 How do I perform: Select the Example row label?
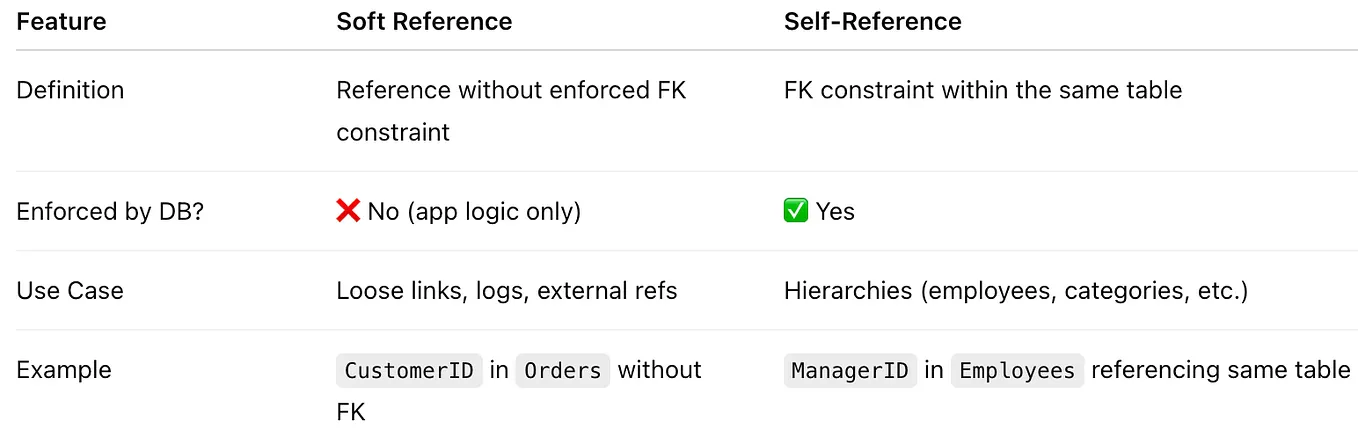click(x=64, y=370)
